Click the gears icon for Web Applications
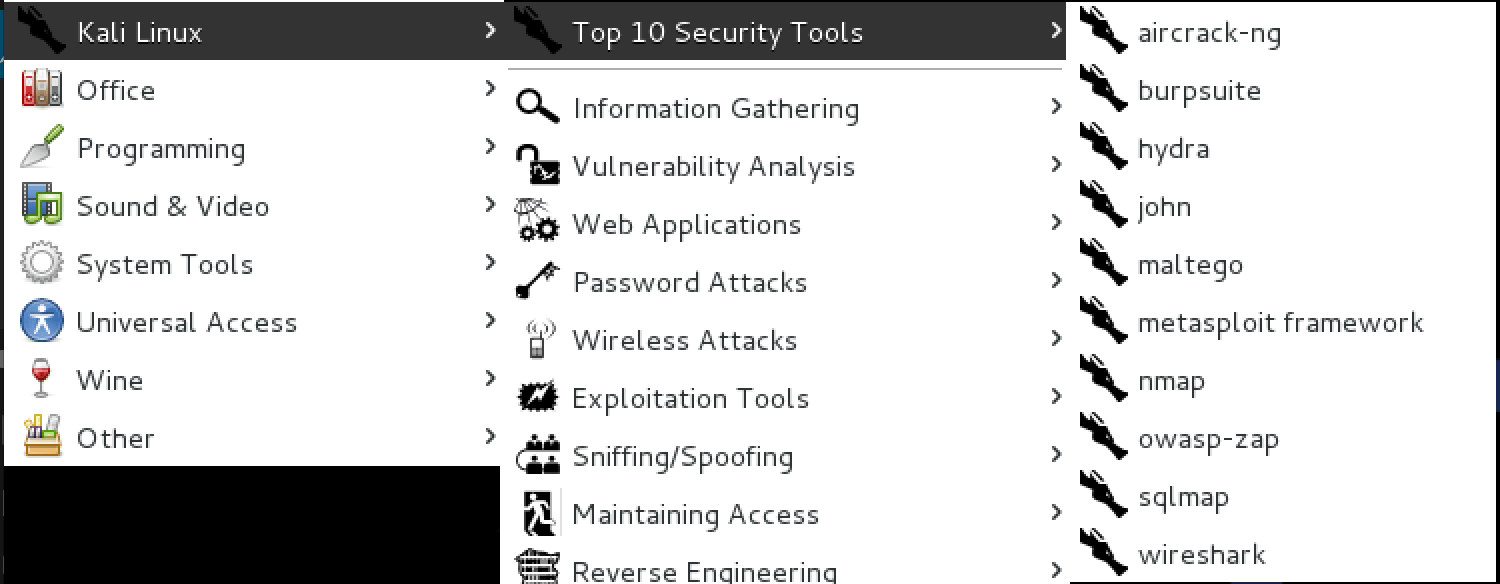The image size is (1500, 584). point(538,223)
